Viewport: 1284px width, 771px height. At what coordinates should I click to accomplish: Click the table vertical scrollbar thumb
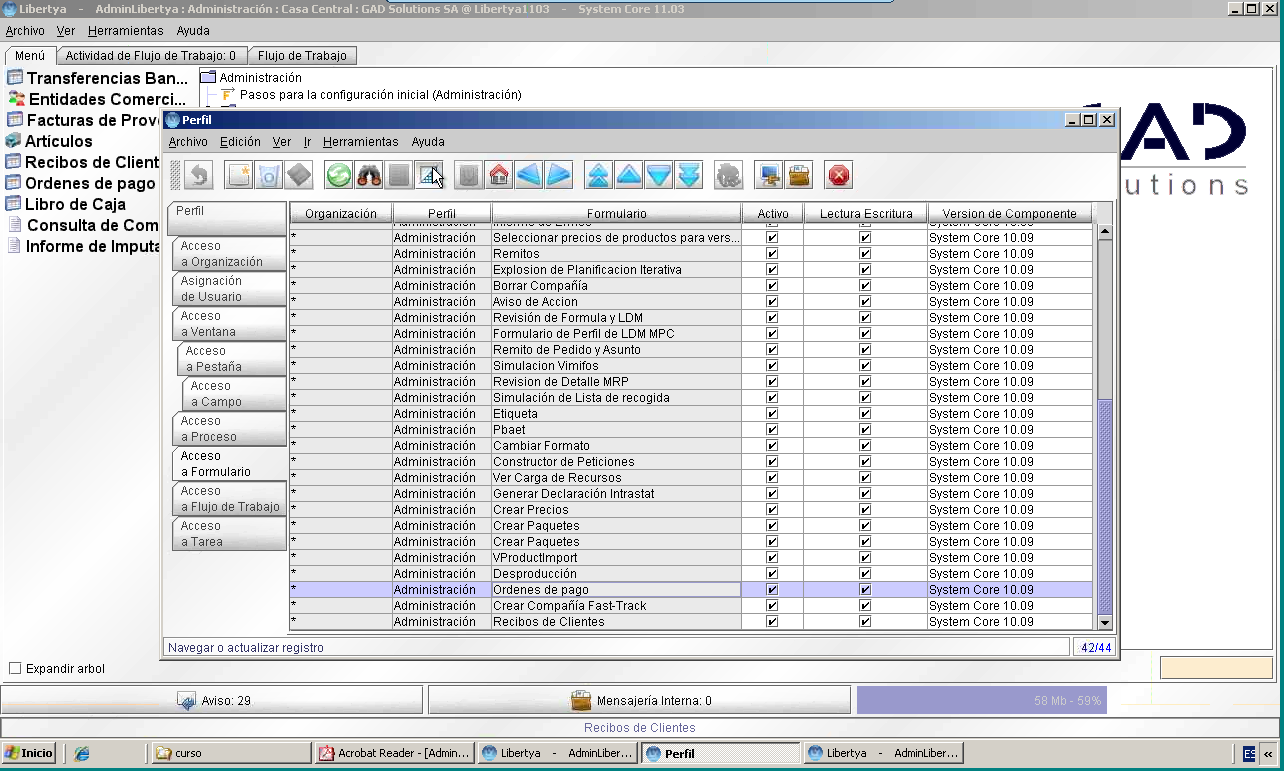pos(1105,507)
